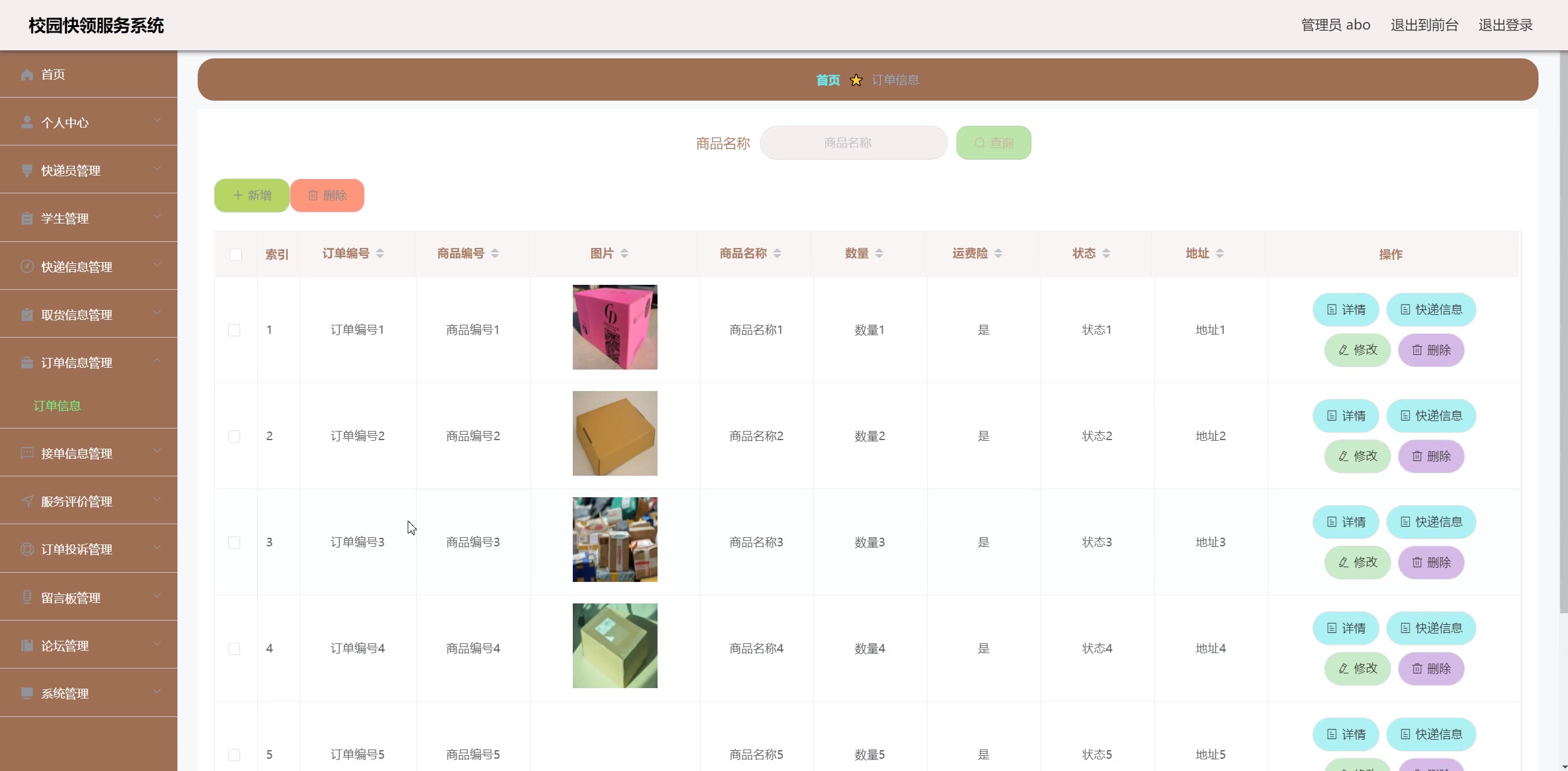Select the checkbox for 订单编号4 row

tap(234, 649)
